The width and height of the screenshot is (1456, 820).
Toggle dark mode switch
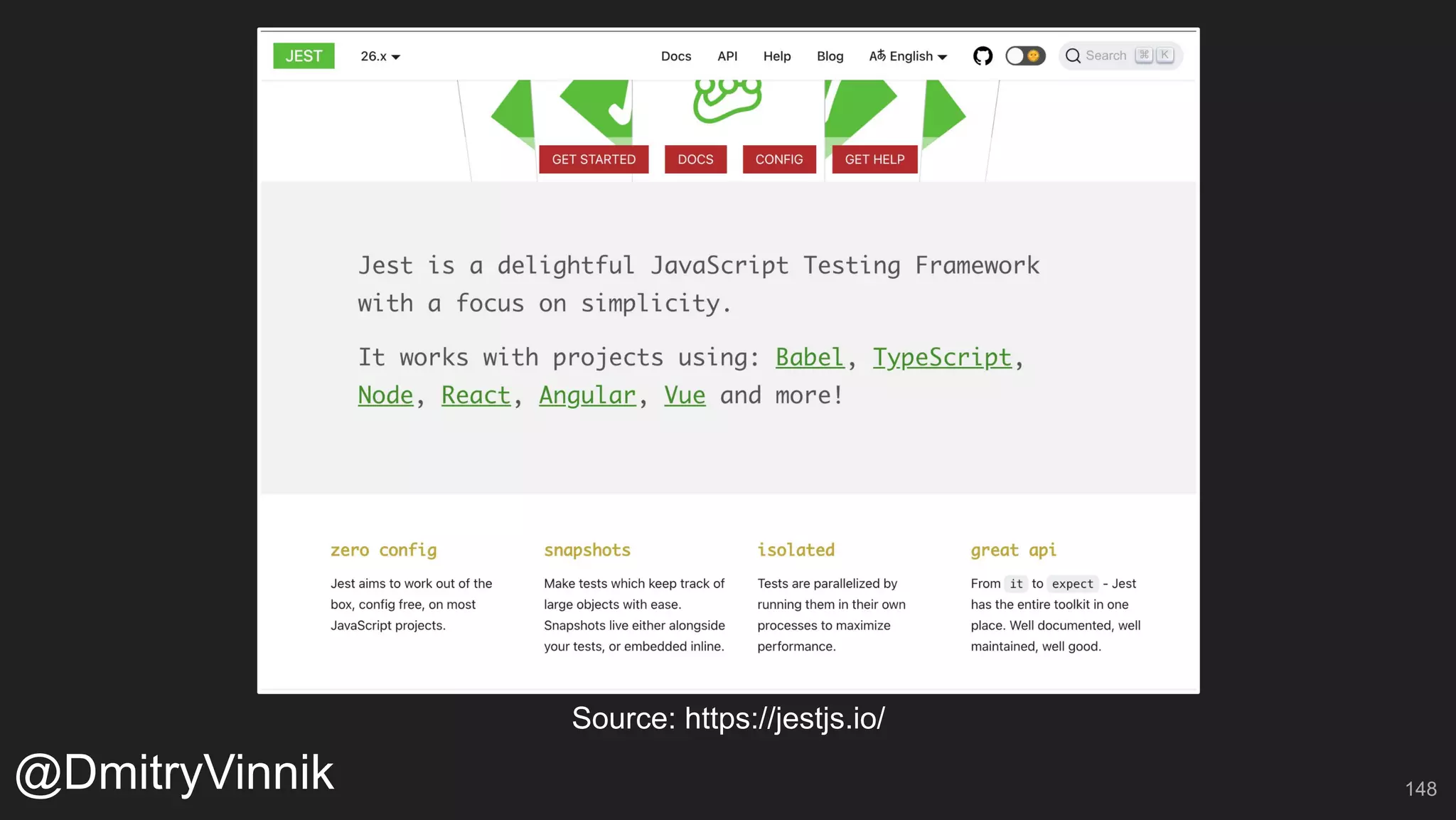[x=1025, y=56]
